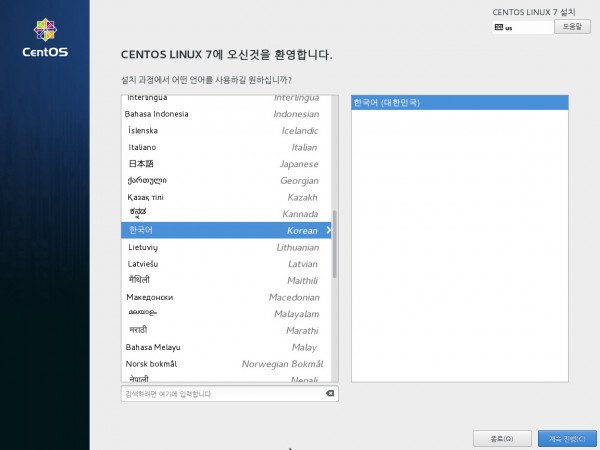Select the Georgian language row
This screenshot has height=450, width=600.
[226, 181]
